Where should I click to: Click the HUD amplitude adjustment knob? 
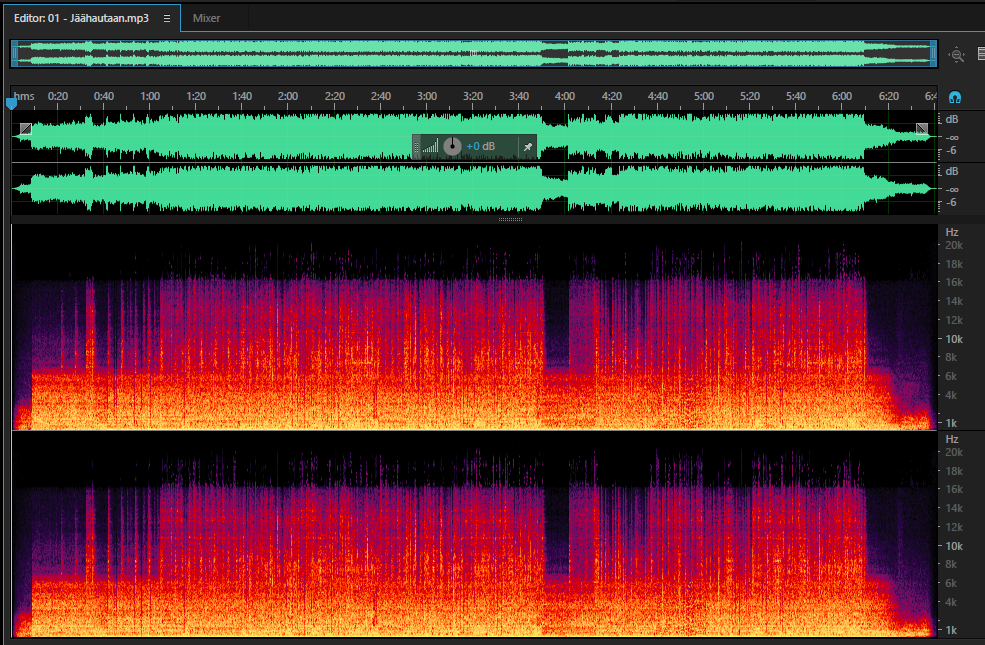coord(452,146)
